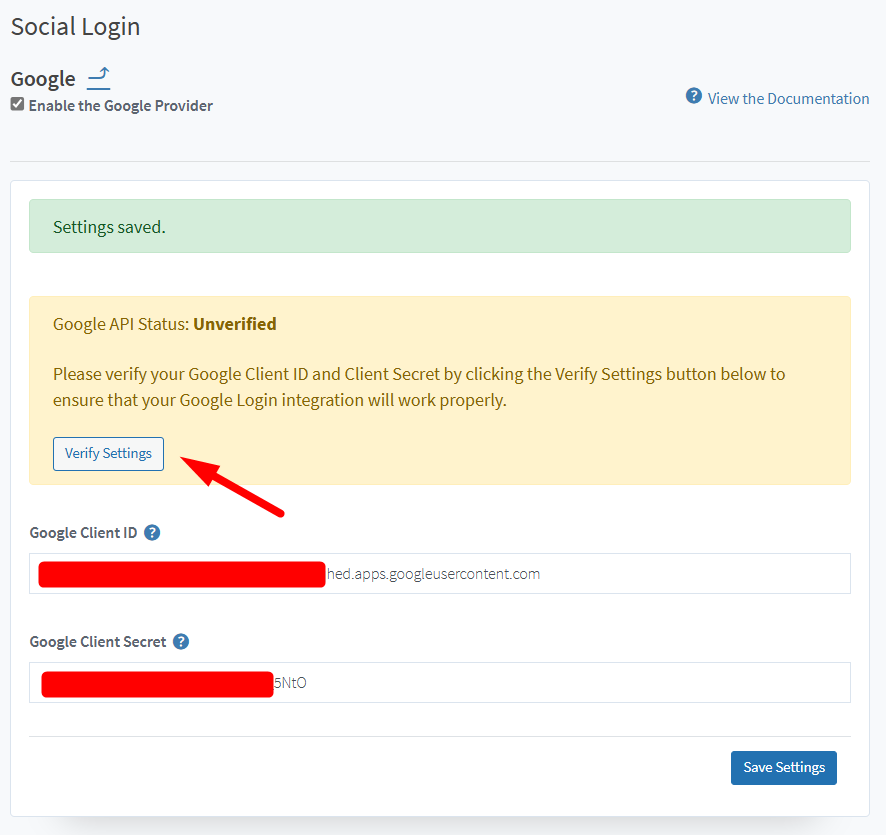Viewport: 886px width, 835px height.
Task: Focus the Google Client ID input field
Action: point(440,573)
